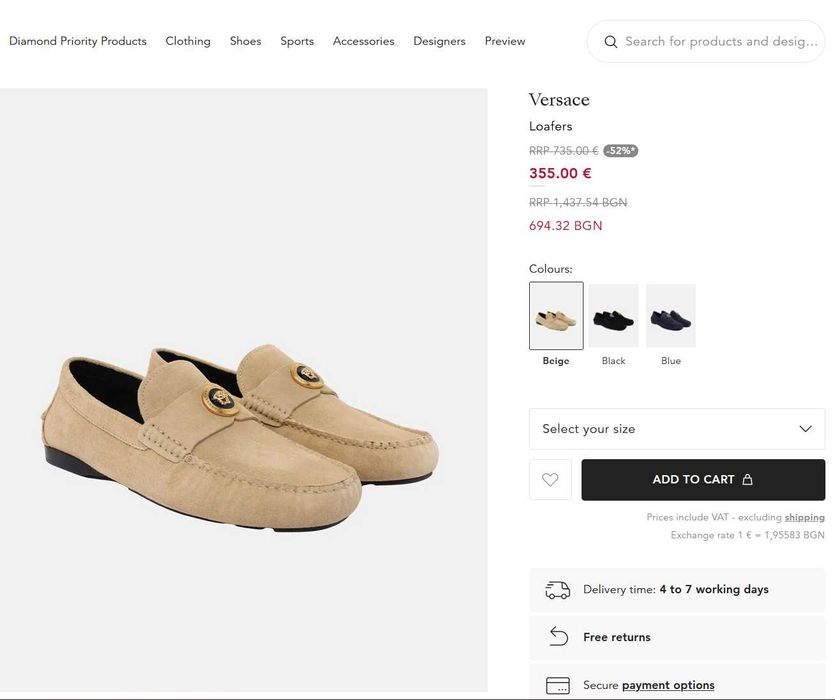Click the search products input field
The height and width of the screenshot is (700, 835).
tap(720, 42)
